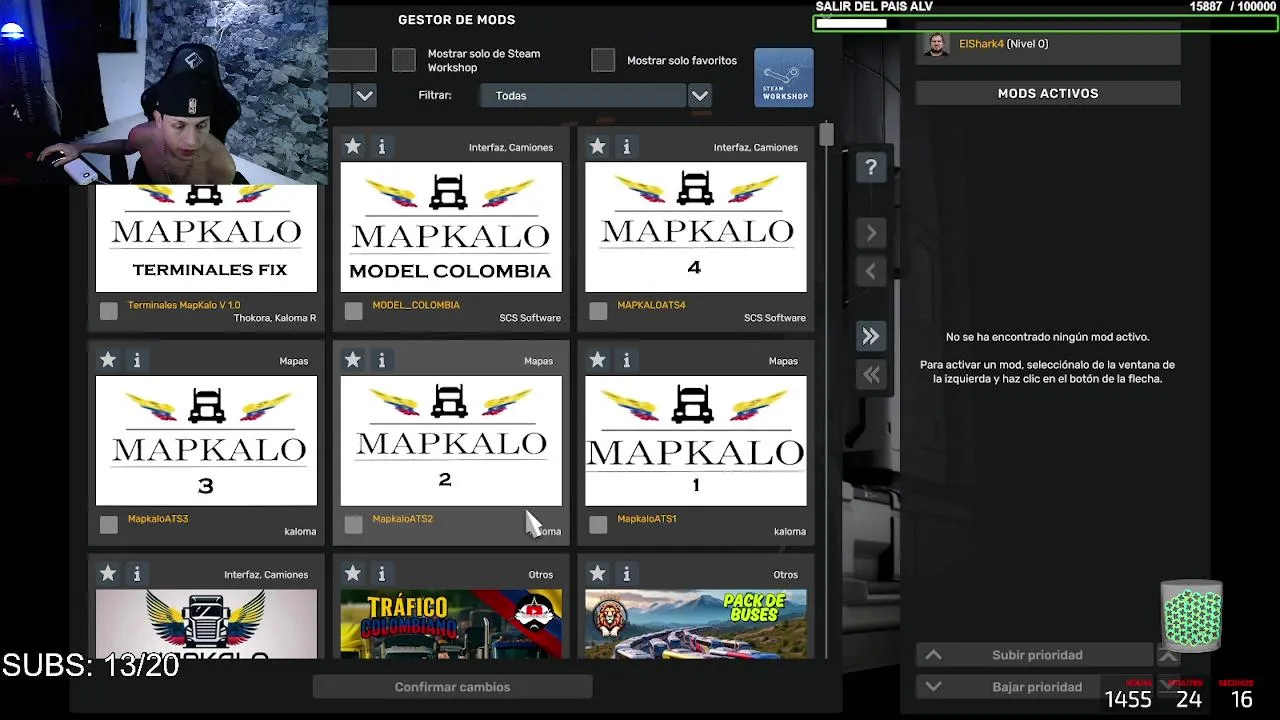Select the Tráfico Colombiano thumbnail
The height and width of the screenshot is (720, 1280).
[x=451, y=624]
